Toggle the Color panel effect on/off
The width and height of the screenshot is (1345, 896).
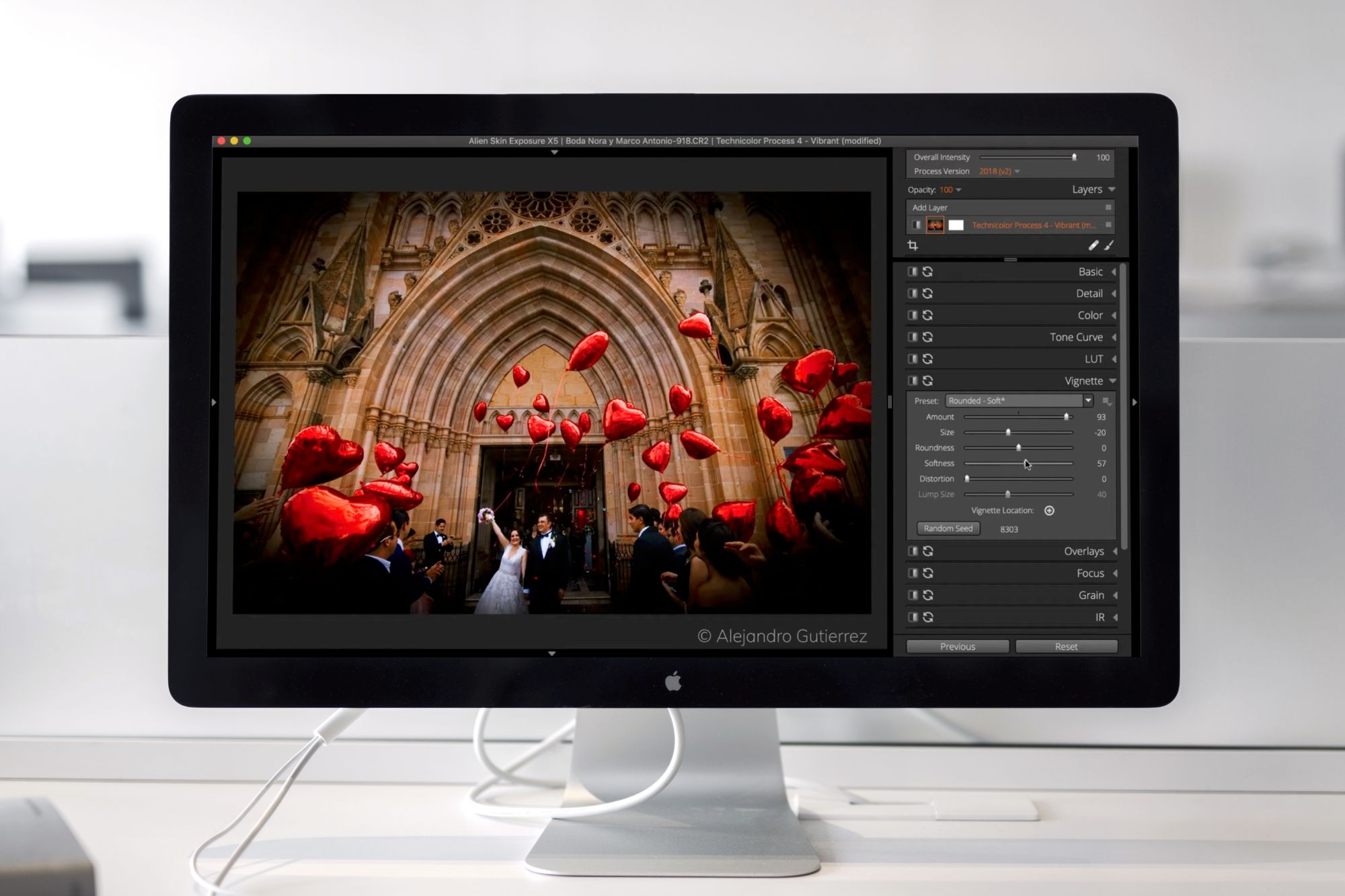(x=913, y=315)
